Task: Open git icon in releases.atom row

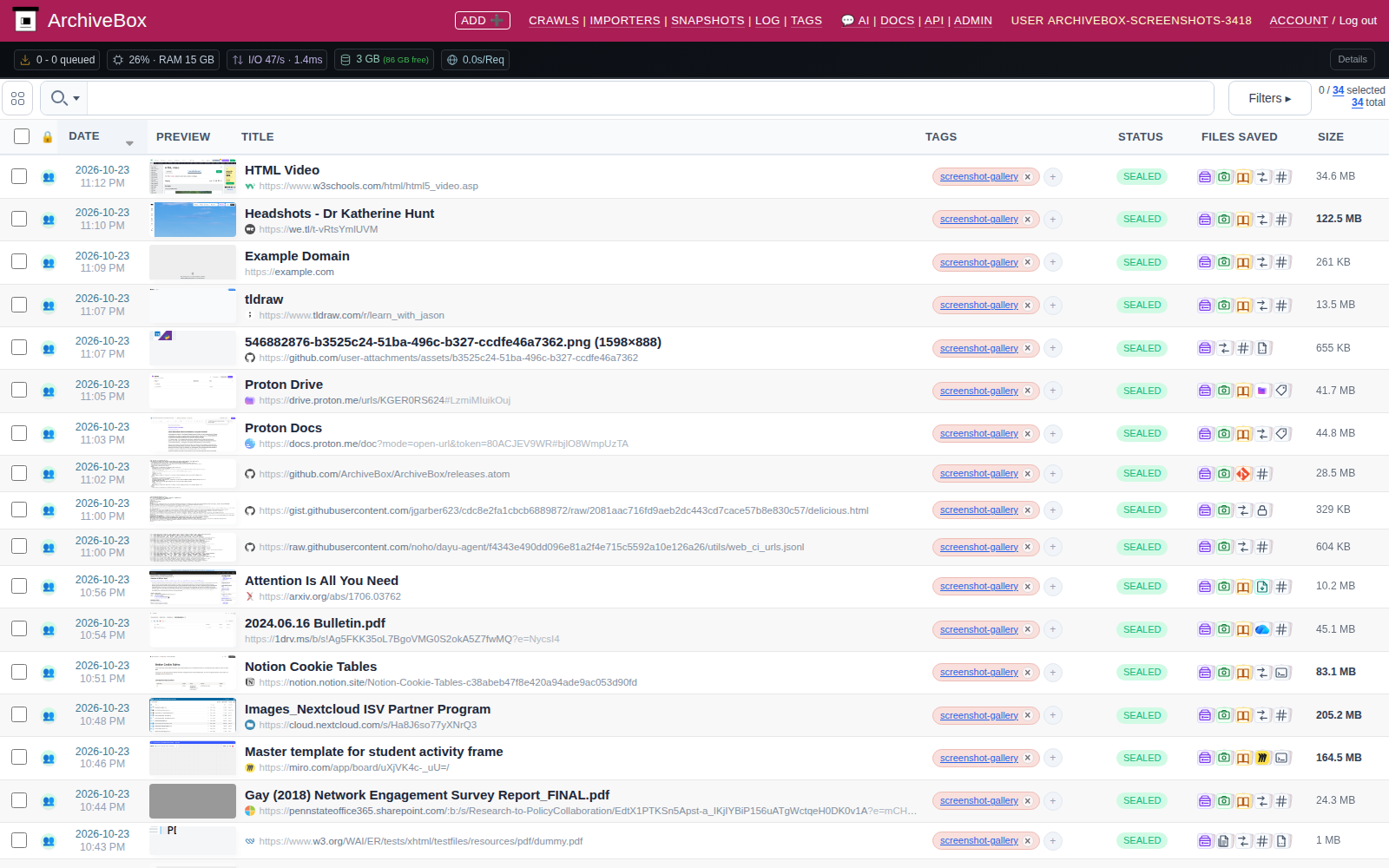Action: pyautogui.click(x=1243, y=474)
